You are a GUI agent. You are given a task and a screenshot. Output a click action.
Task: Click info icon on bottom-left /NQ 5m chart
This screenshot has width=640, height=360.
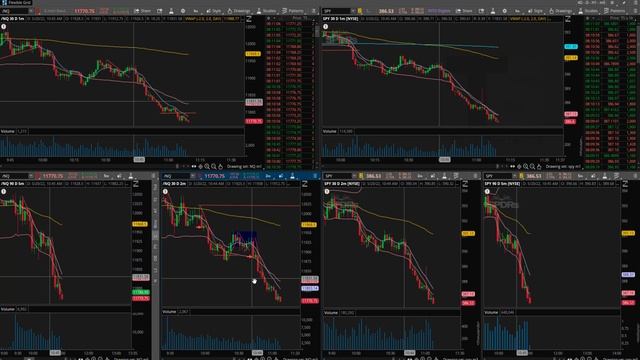(4, 191)
